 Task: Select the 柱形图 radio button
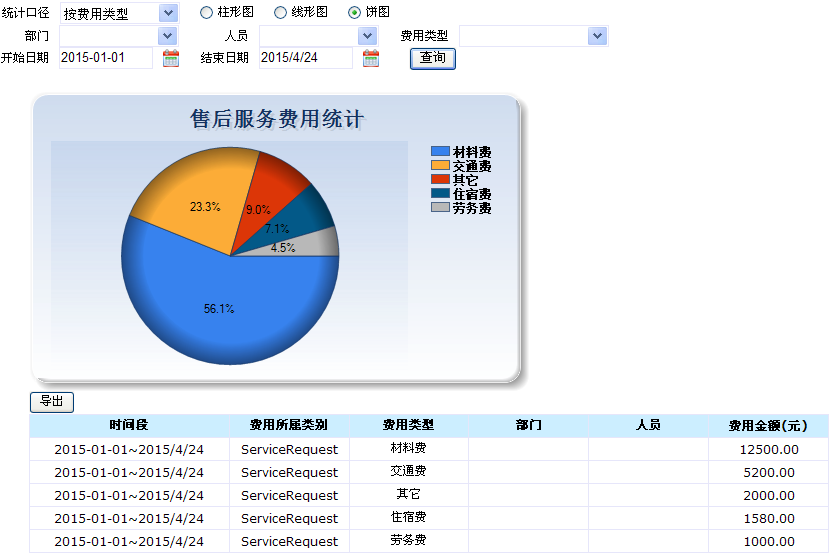[206, 12]
